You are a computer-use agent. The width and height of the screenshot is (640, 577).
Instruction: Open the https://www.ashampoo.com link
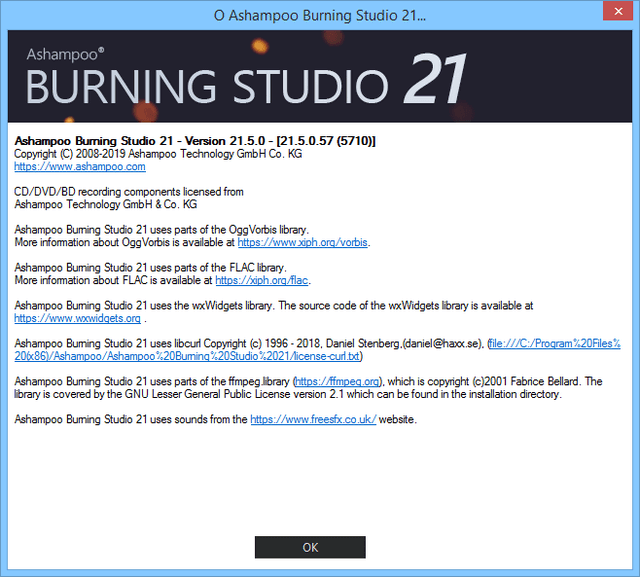pyautogui.click(x=80, y=166)
